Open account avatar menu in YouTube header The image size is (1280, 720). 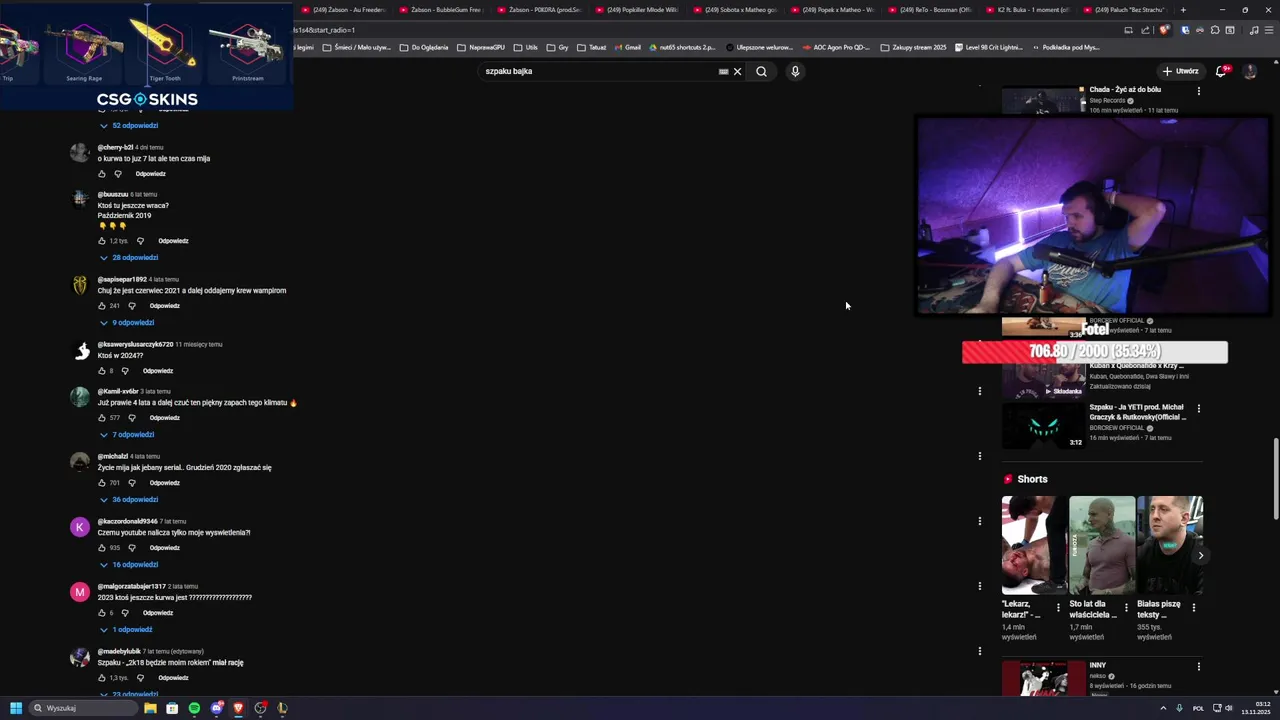[x=1249, y=71]
